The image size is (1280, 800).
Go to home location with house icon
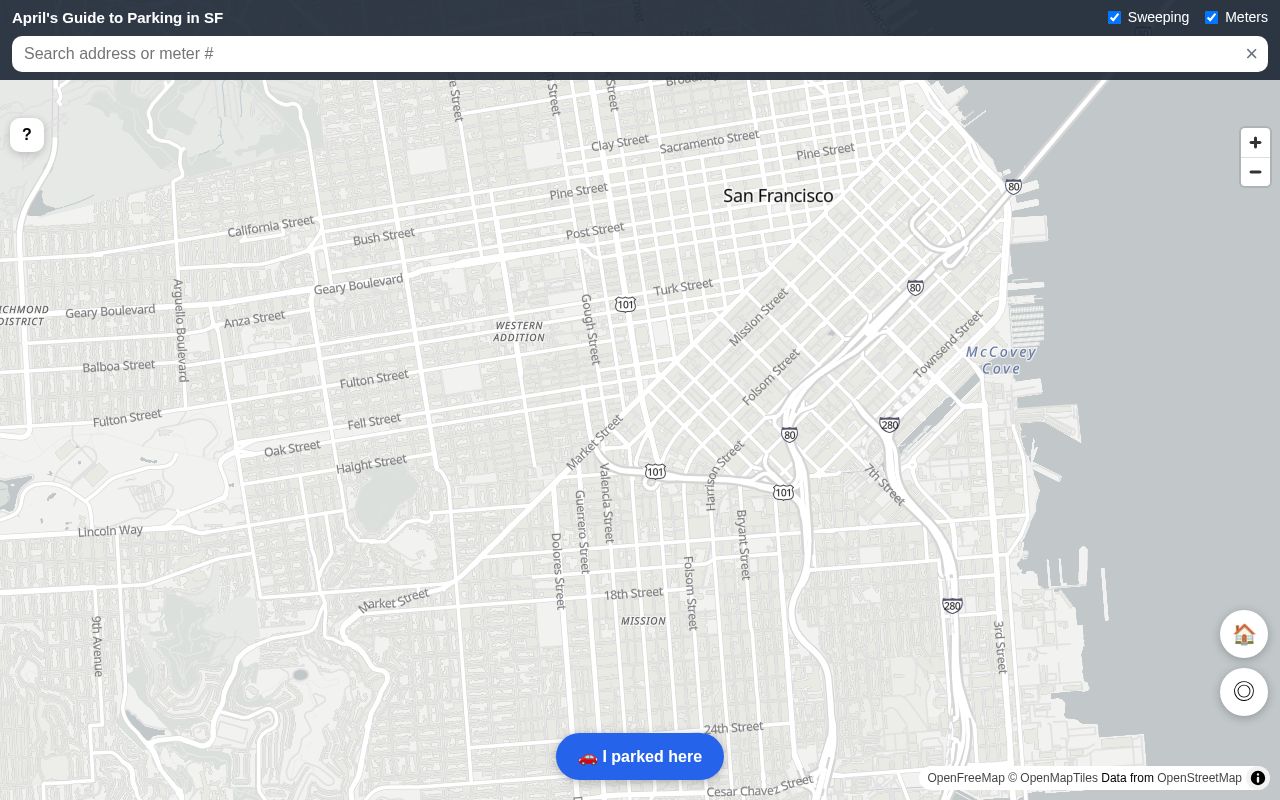coord(1244,634)
